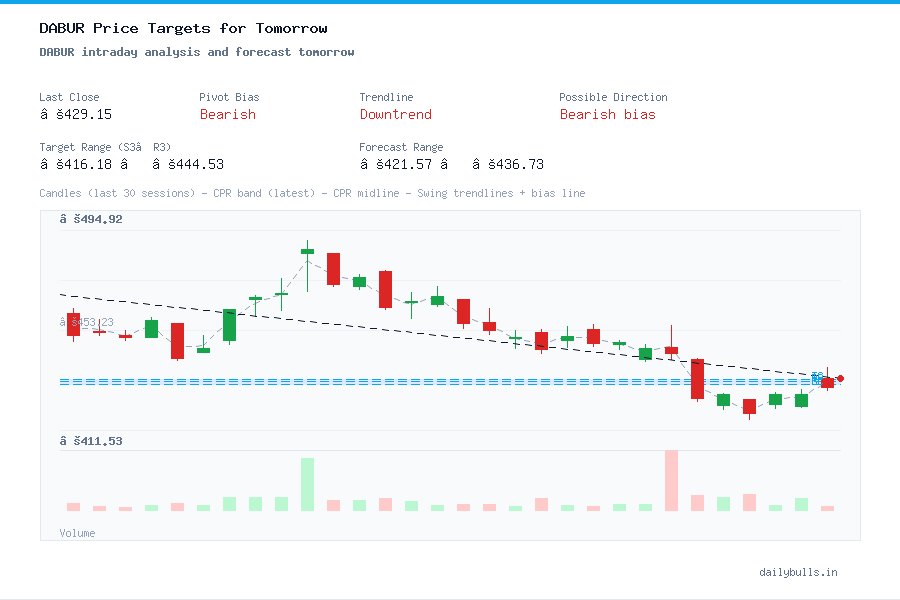
Task: Select the 421.57 forecast low value
Action: 396,164
